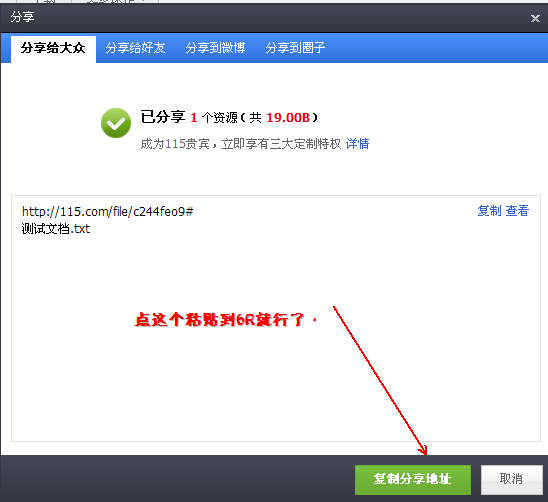This screenshot has width=548, height=502.
Task: Select the 分享给大众 tab
Action: click(53, 48)
